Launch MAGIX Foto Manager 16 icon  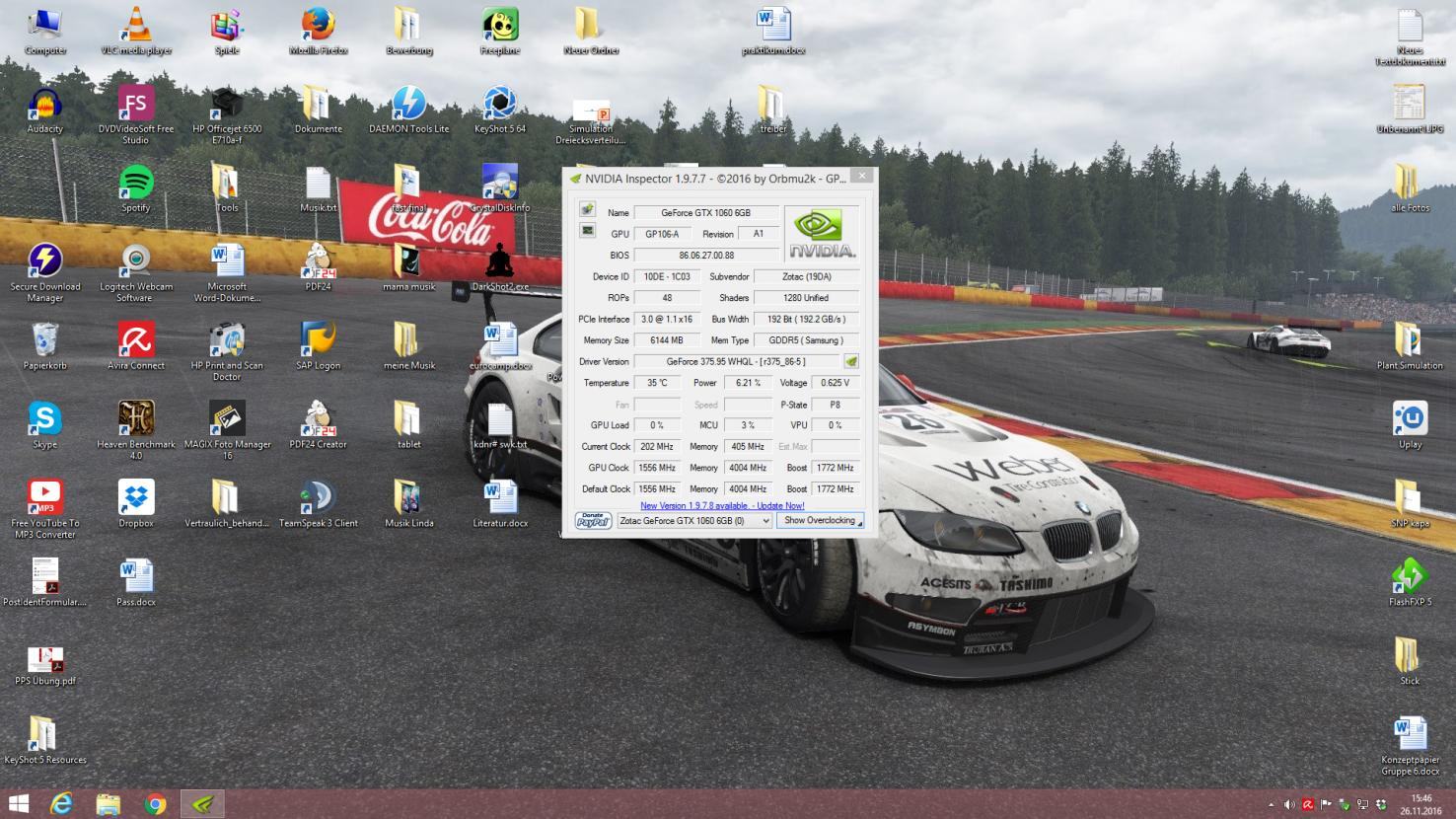tap(227, 430)
